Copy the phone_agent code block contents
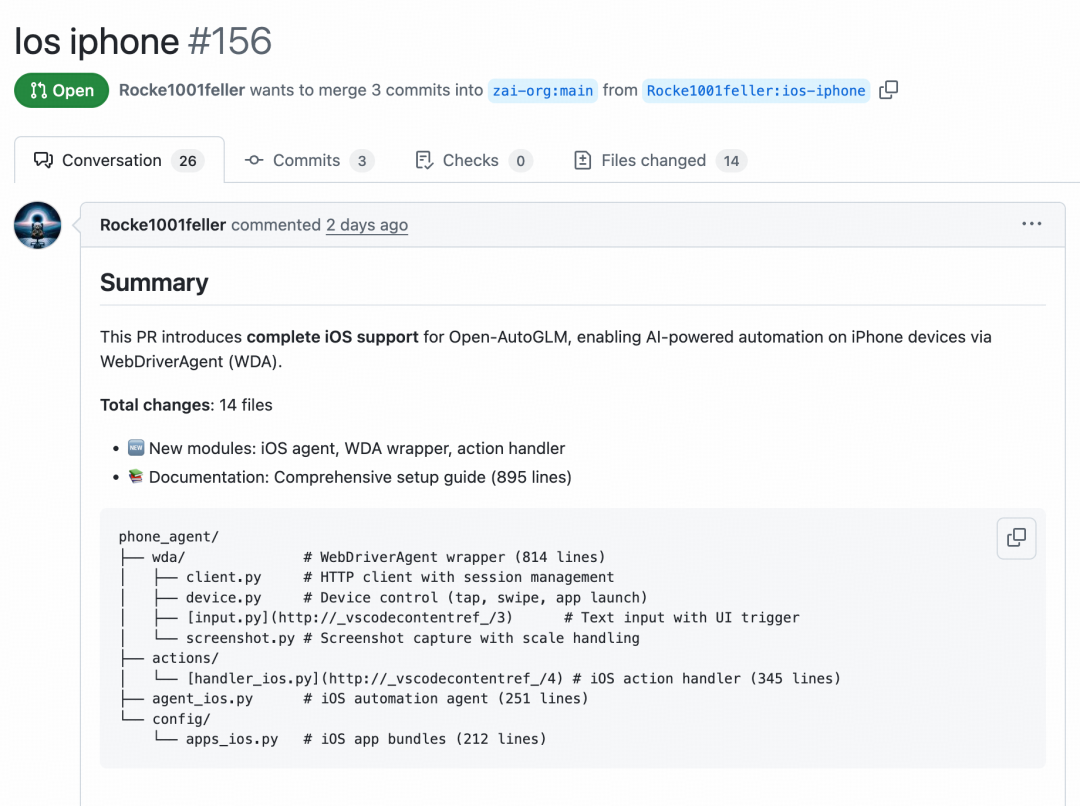1080x806 pixels. pos(1016,537)
